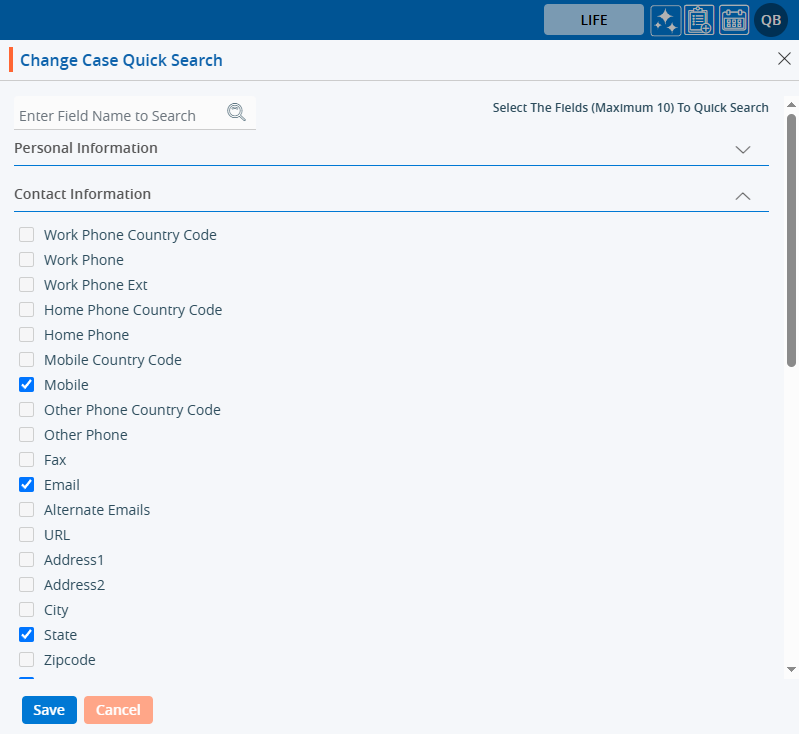Uncheck the State checkbox
The width and height of the screenshot is (799, 734).
point(27,635)
